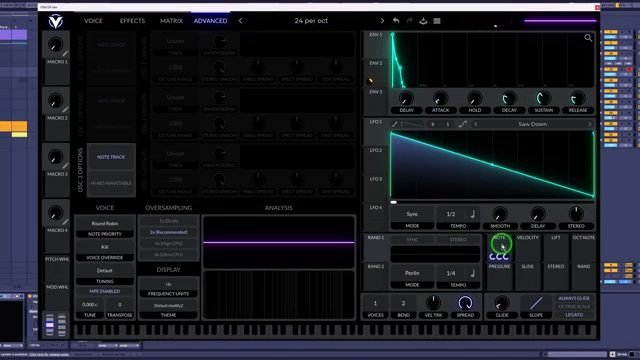Click the LFO phase slider handle
The width and height of the screenshot is (640, 360).
click(x=393, y=202)
